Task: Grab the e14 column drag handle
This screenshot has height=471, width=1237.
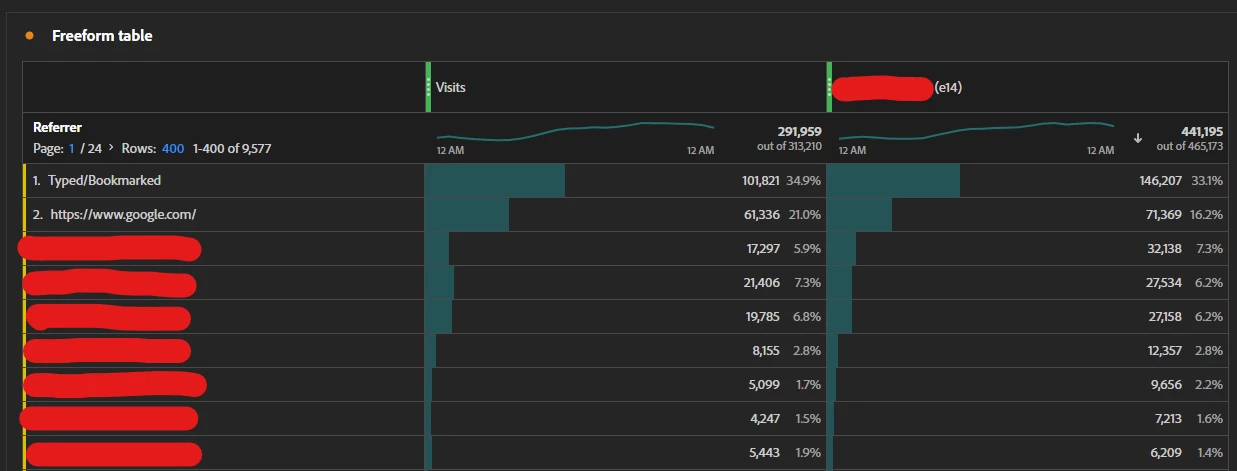Action: click(x=829, y=87)
